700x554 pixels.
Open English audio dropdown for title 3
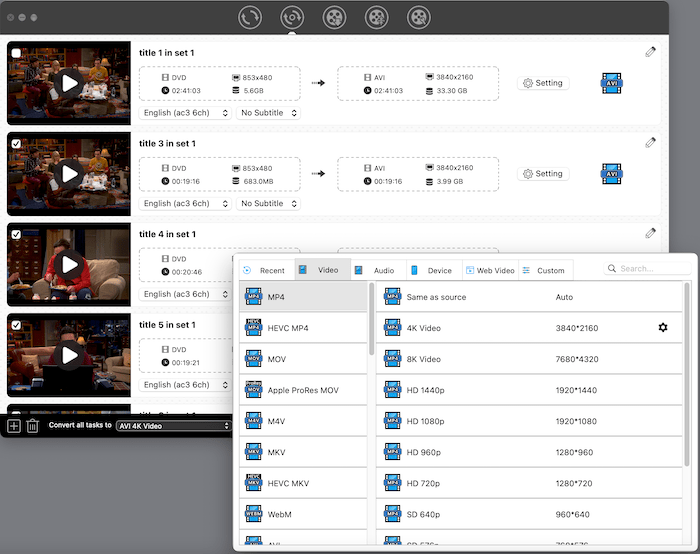pyautogui.click(x=184, y=204)
